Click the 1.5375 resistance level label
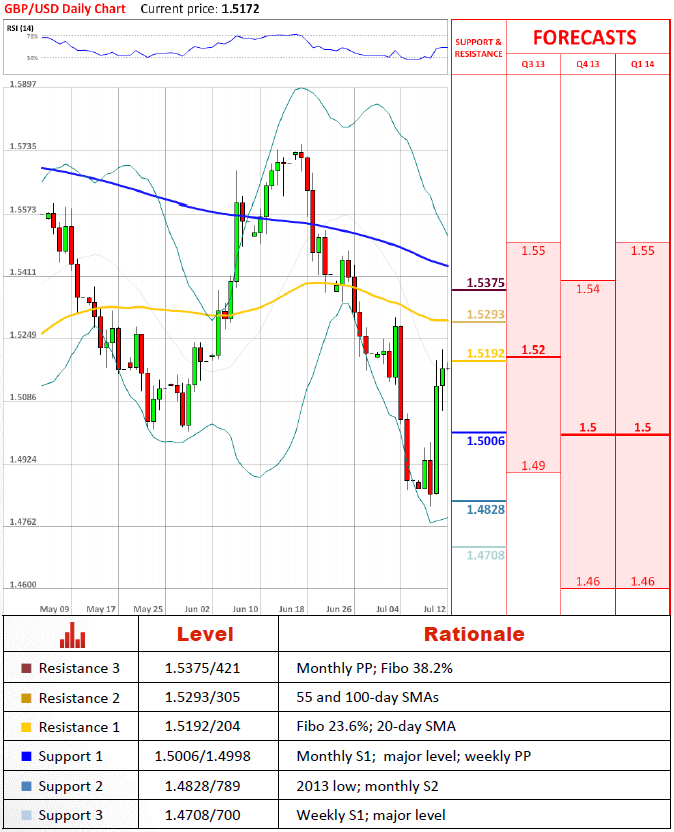Screen dimensions: 674x832 (485, 283)
